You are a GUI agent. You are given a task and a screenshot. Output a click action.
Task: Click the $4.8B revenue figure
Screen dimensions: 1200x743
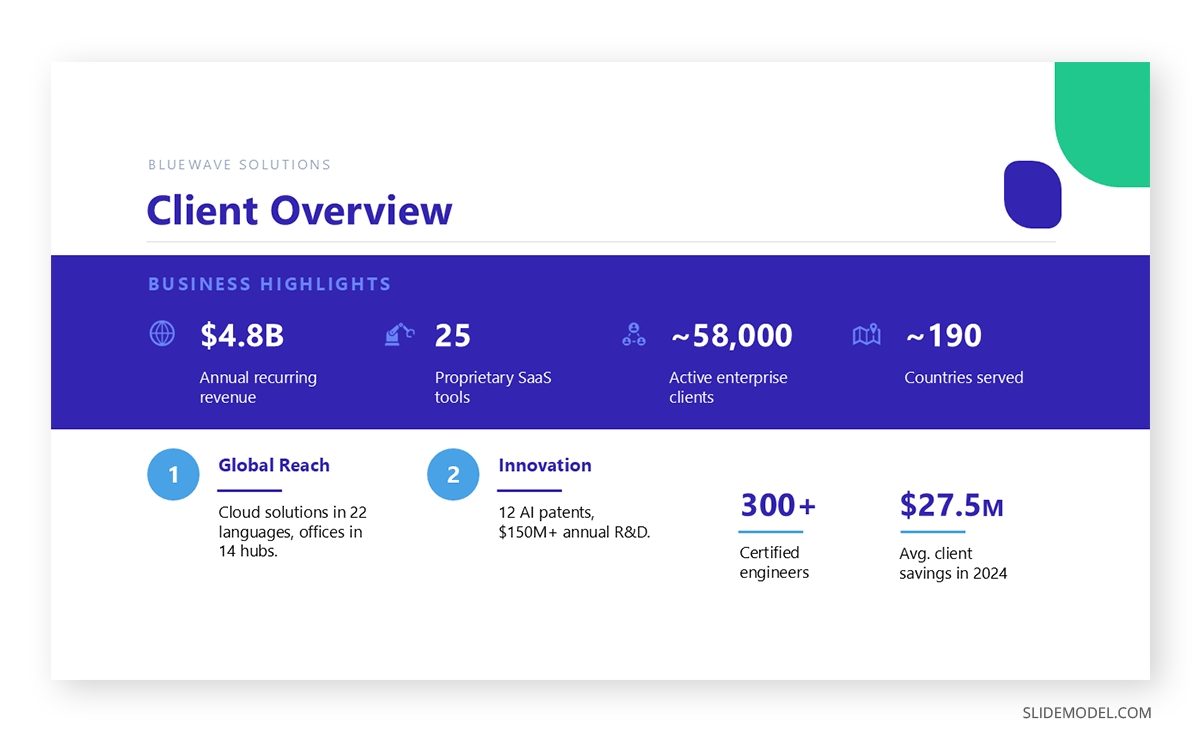(242, 335)
